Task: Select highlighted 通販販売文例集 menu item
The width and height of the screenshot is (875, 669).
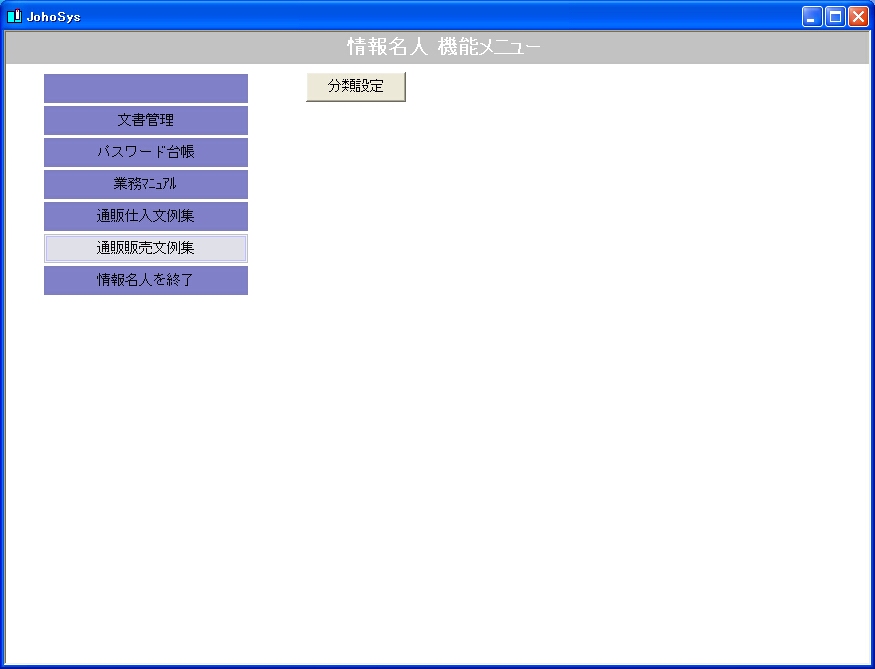Action: (146, 248)
